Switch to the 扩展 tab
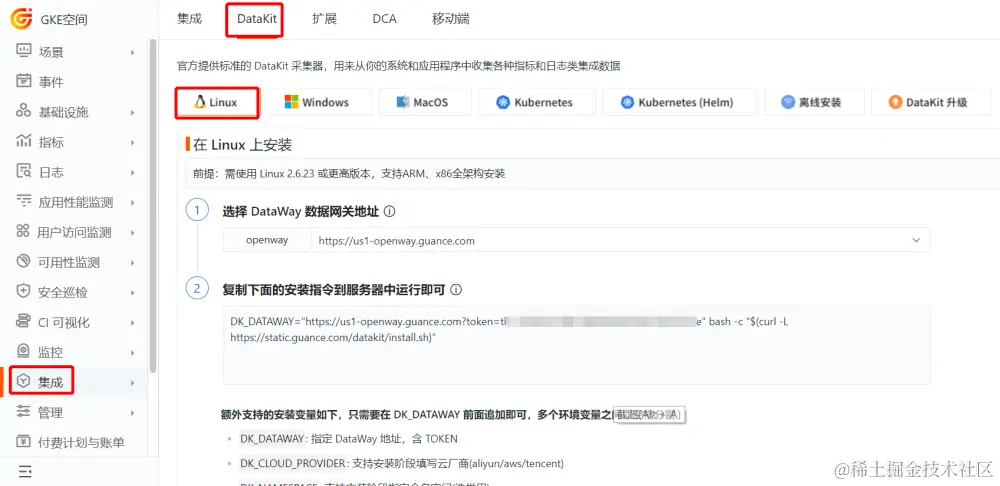This screenshot has height=486, width=1000. click(x=325, y=18)
